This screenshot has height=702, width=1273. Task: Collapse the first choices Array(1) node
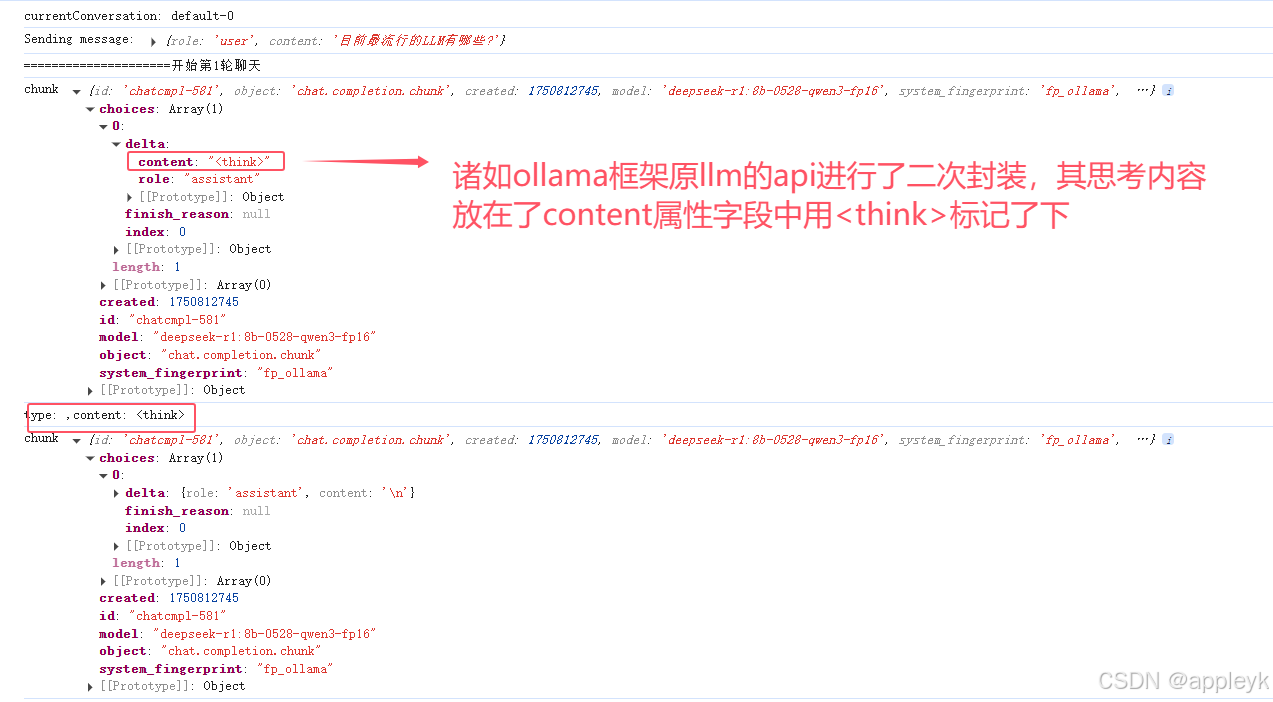(90, 109)
